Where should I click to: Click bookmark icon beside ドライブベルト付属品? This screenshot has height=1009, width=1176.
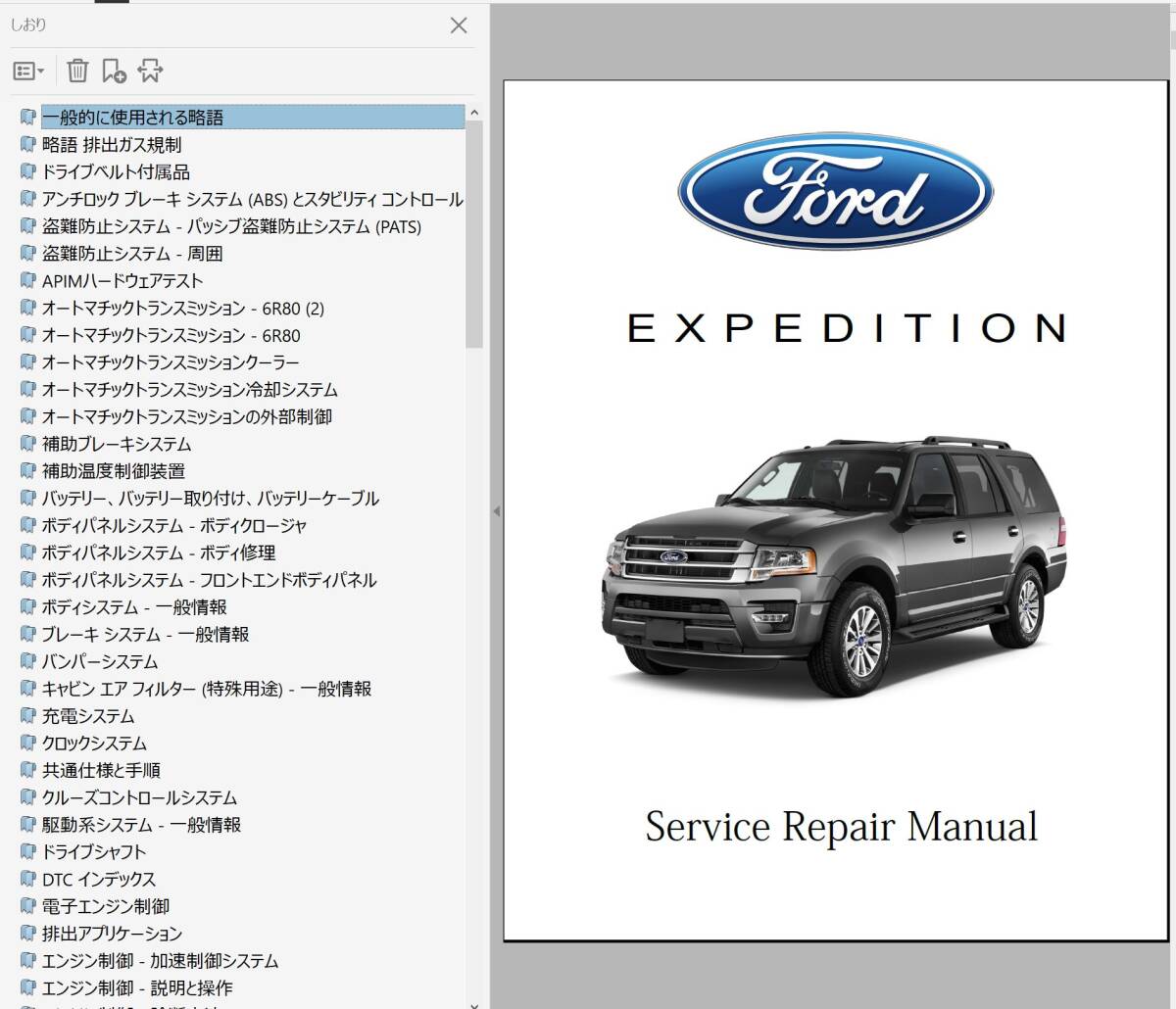click(27, 171)
